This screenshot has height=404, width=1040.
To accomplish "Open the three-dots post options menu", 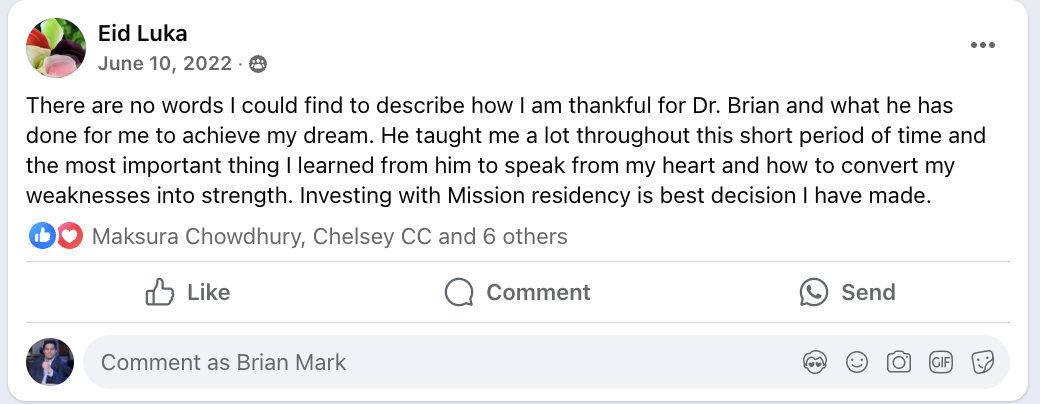I will [982, 46].
